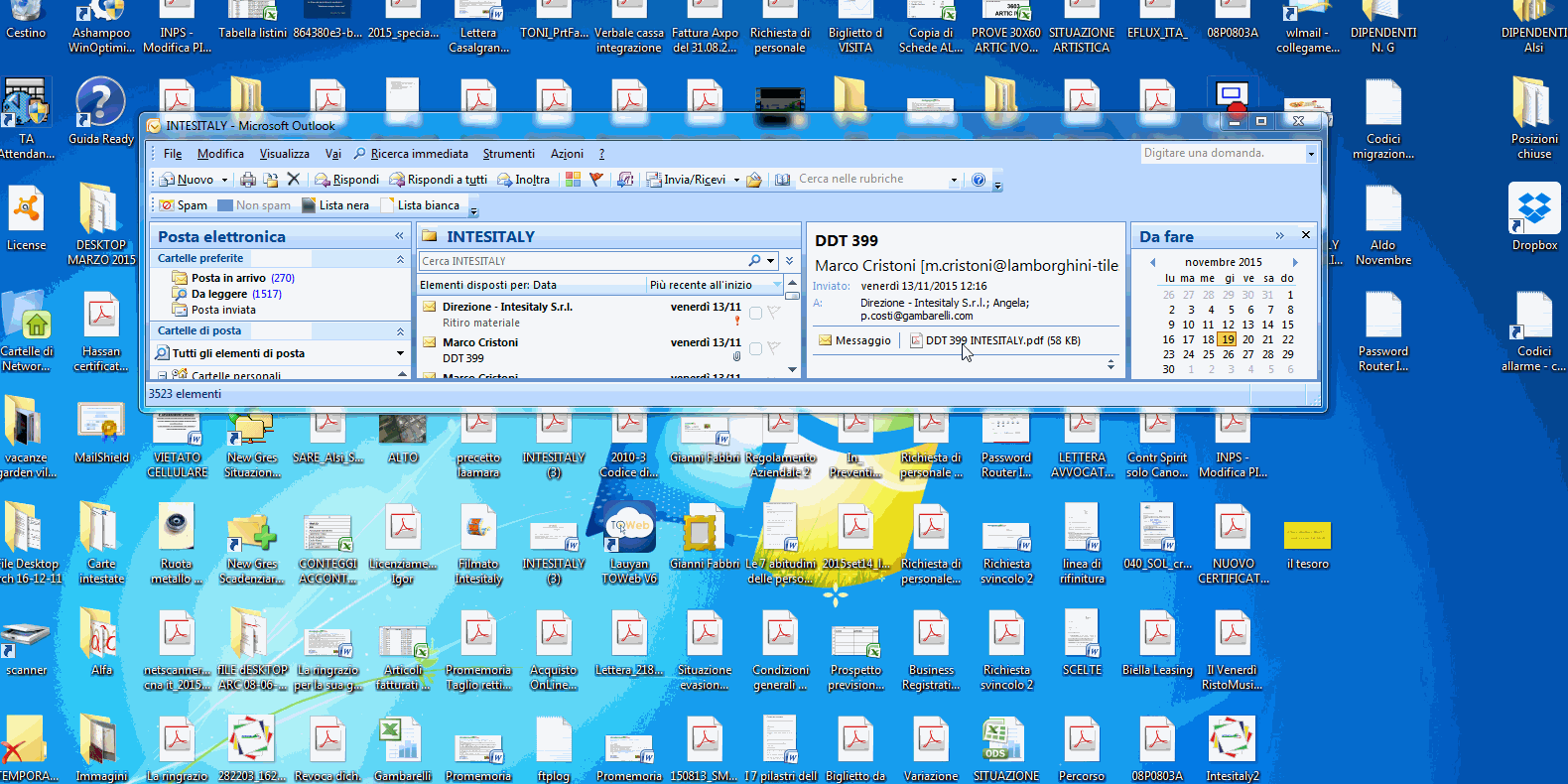
Task: Click the open-envelope icon after Invia/Ricevi
Action: 754,180
